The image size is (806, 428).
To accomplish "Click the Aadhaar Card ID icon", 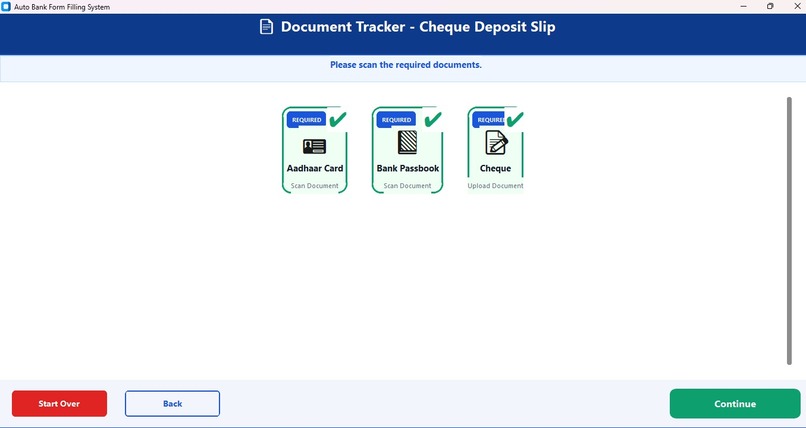I will pyautogui.click(x=314, y=146).
